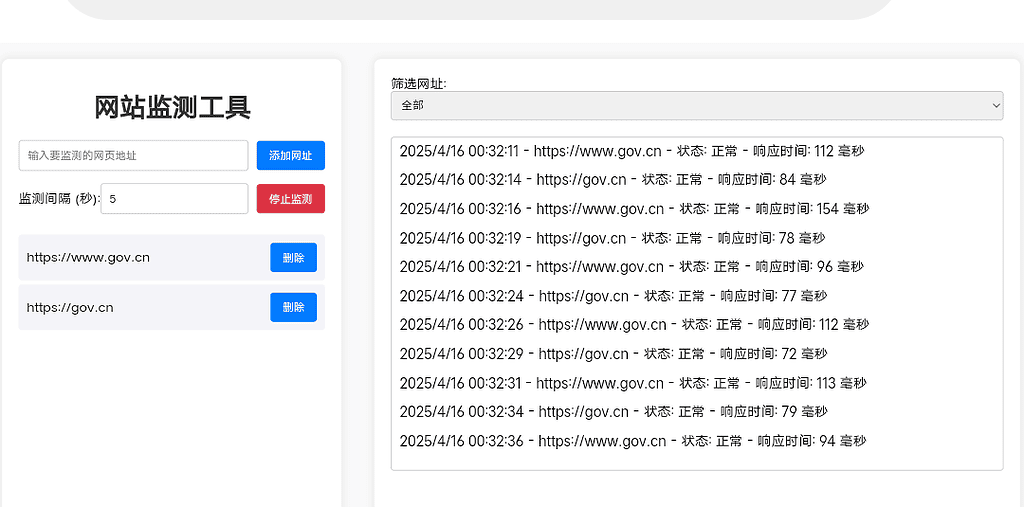Open the 筛选网址 dropdown

point(697,105)
